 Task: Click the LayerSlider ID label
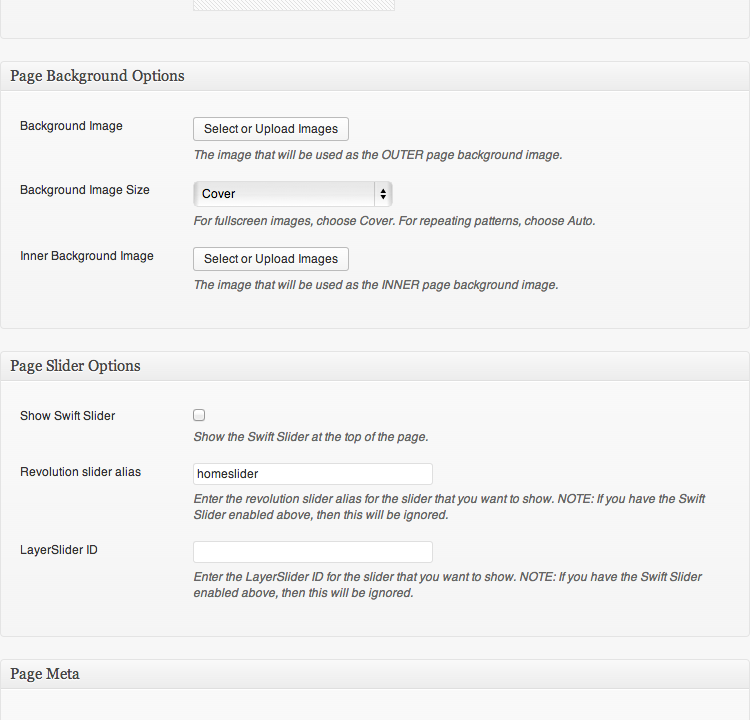[59, 550]
